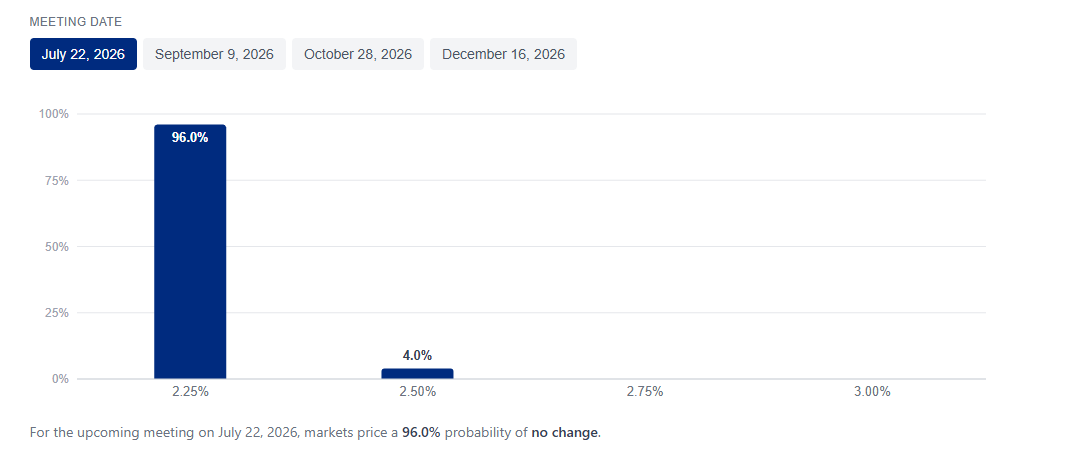Viewport: 1073px width, 463px height.
Task: Click the 75% y-axis tick label
Action: [x=57, y=181]
